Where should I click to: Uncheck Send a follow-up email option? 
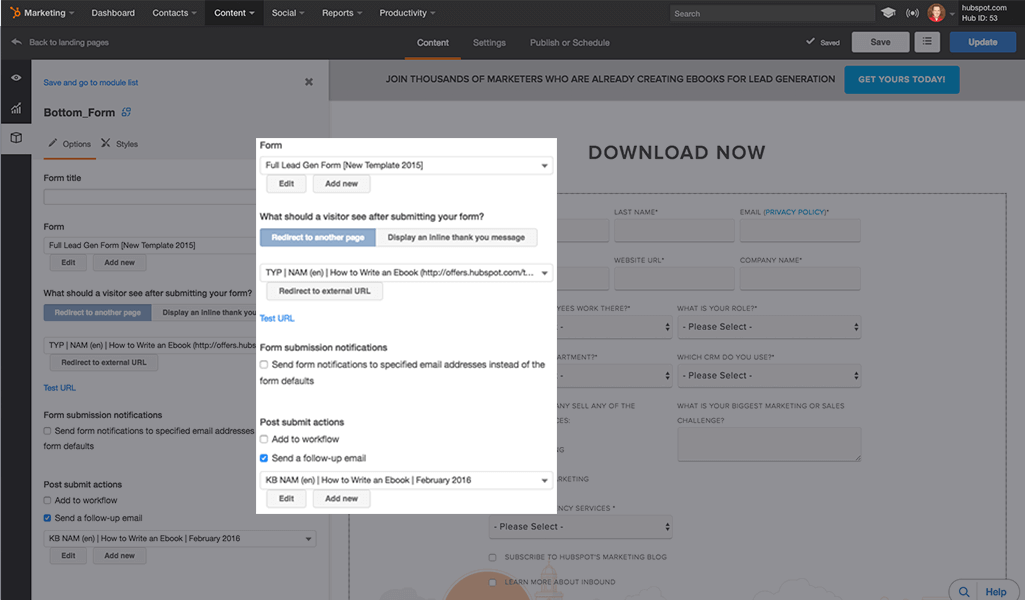coord(264,457)
